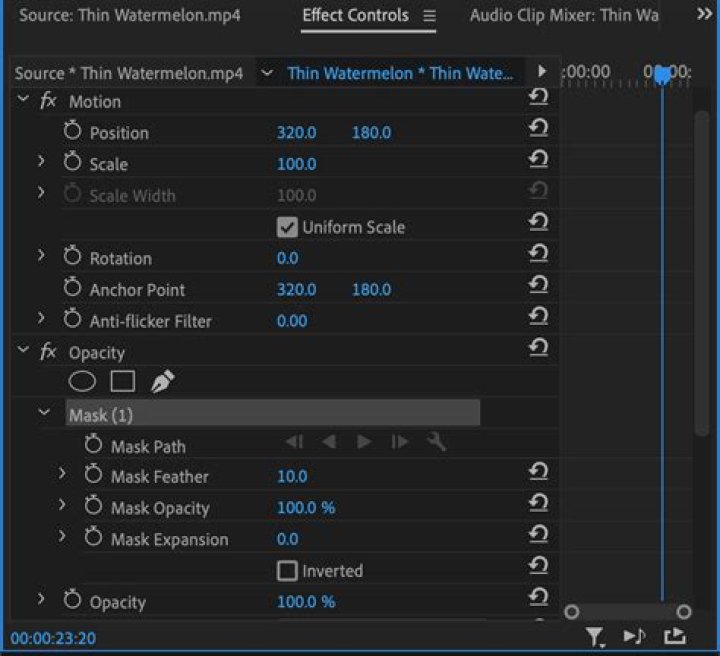This screenshot has height=656, width=720.
Task: Switch to the Audio Clip Mixer tab
Action: [564, 16]
